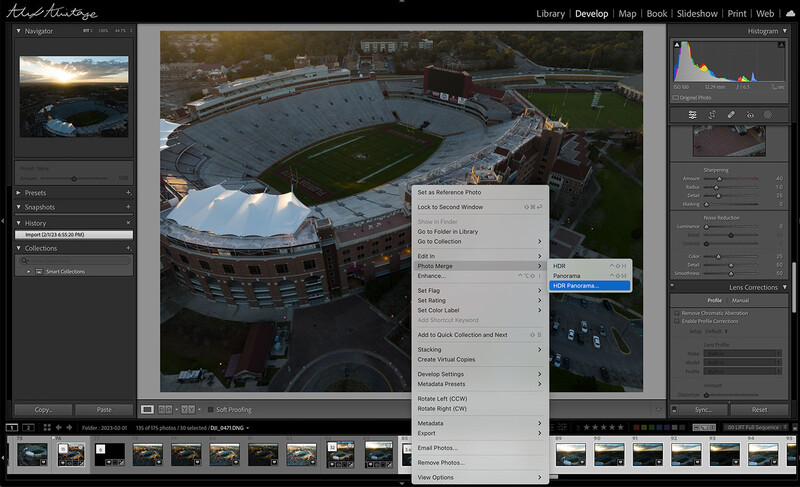Collapse the Navigator panel
Screen dimensions: 800x487
tap(18, 31)
